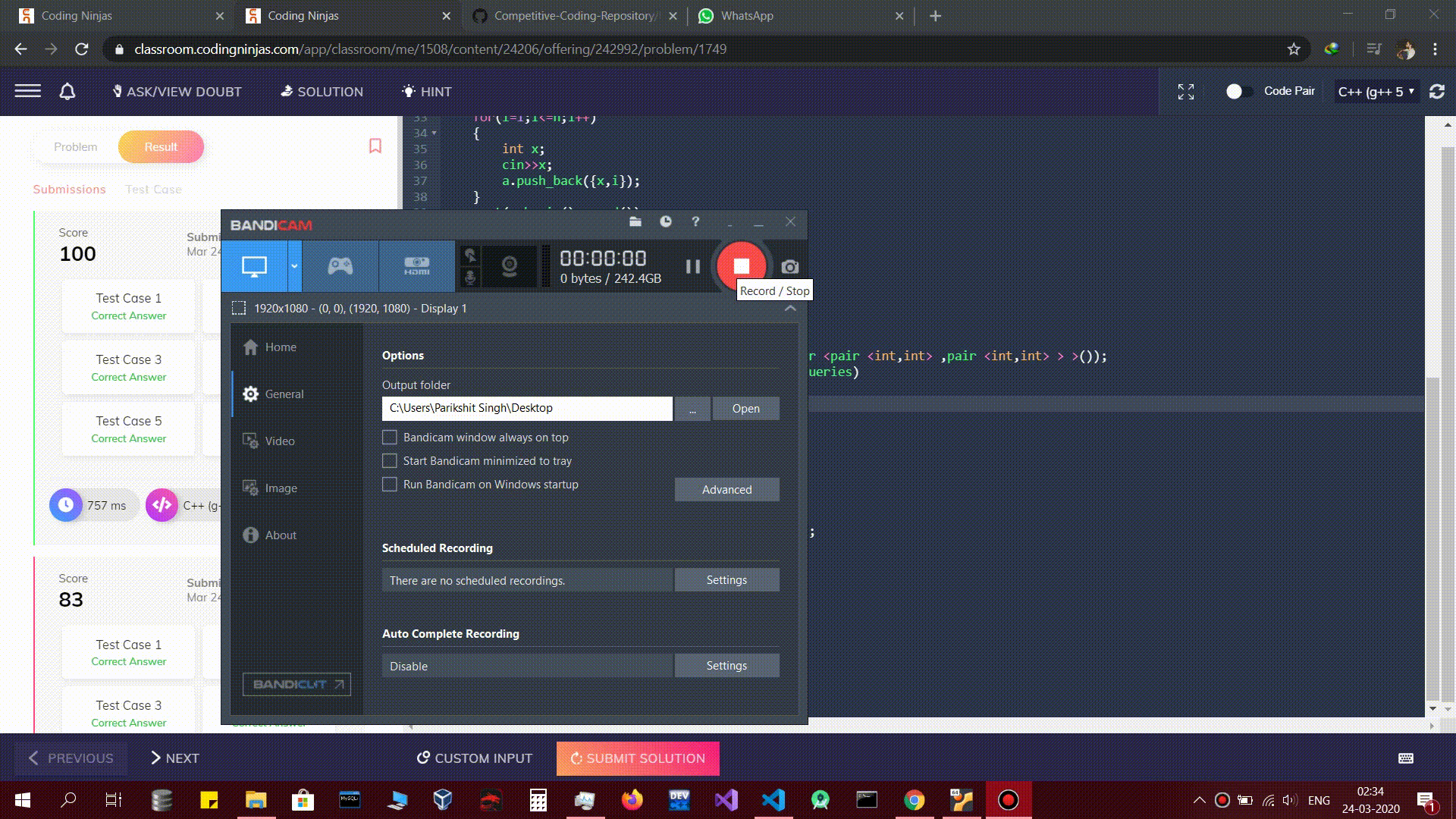Enable Start Bandicam minimized to tray
This screenshot has width=1456, height=819.
pos(390,461)
